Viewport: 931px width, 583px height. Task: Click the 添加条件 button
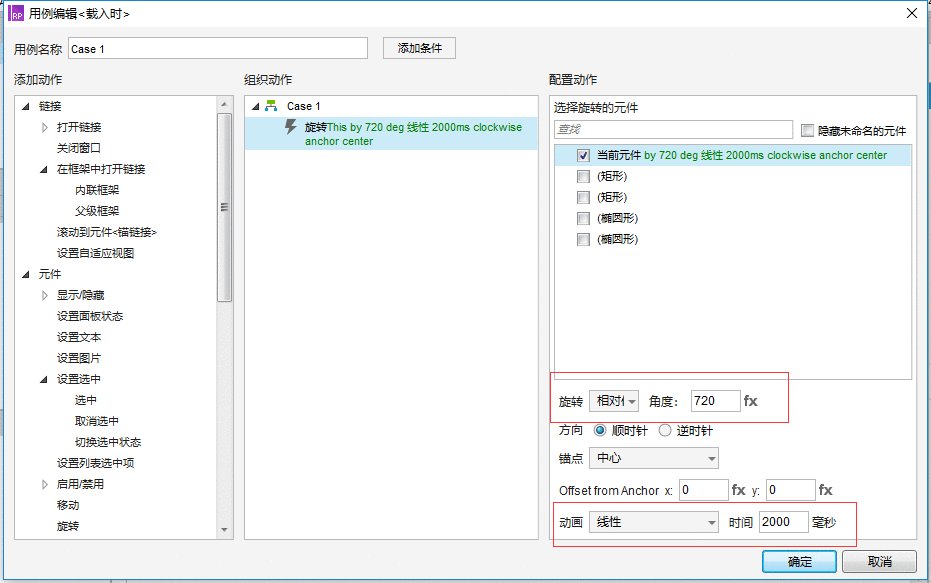coord(419,48)
